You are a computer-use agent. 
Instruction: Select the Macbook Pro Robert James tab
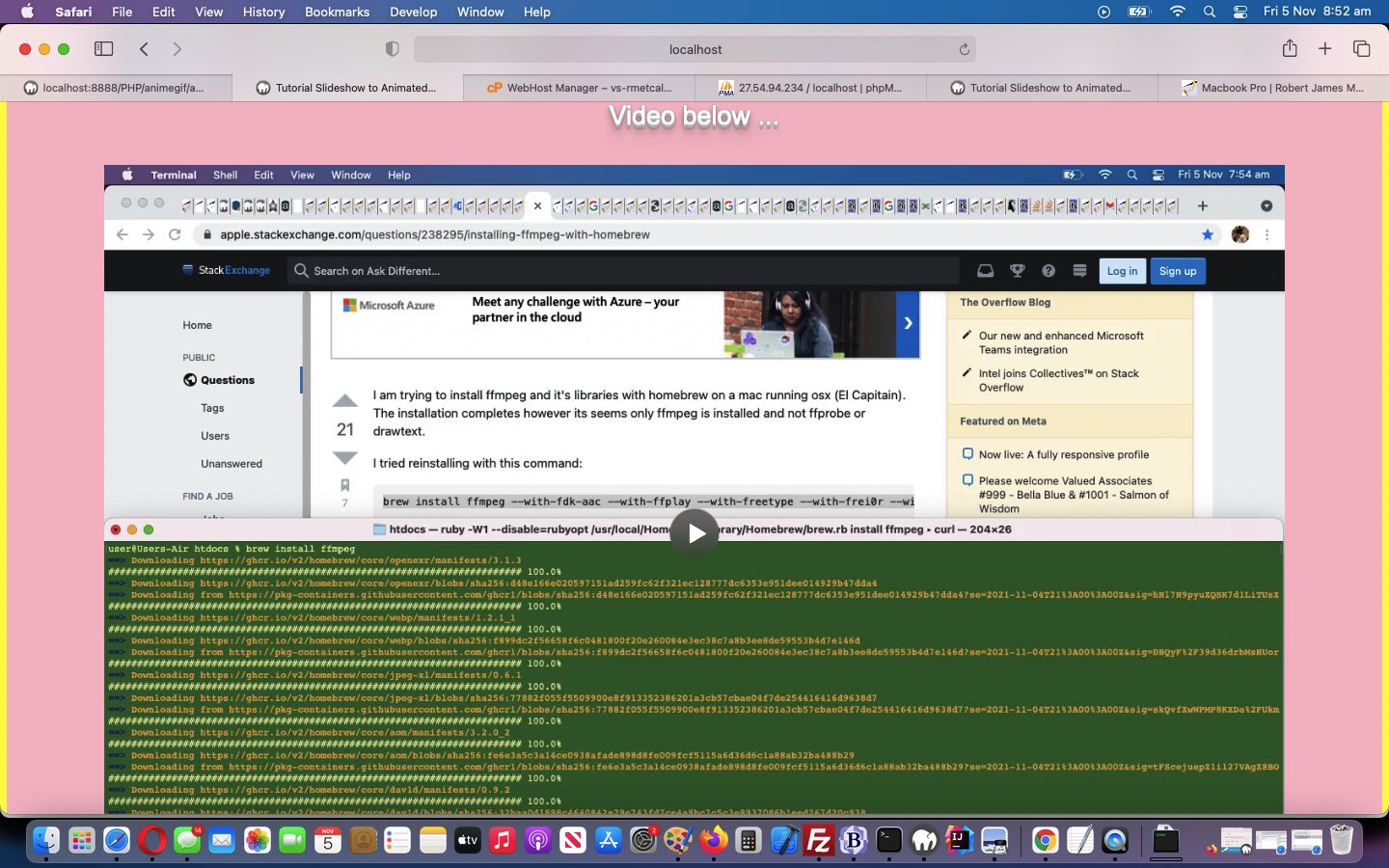click(x=1273, y=88)
